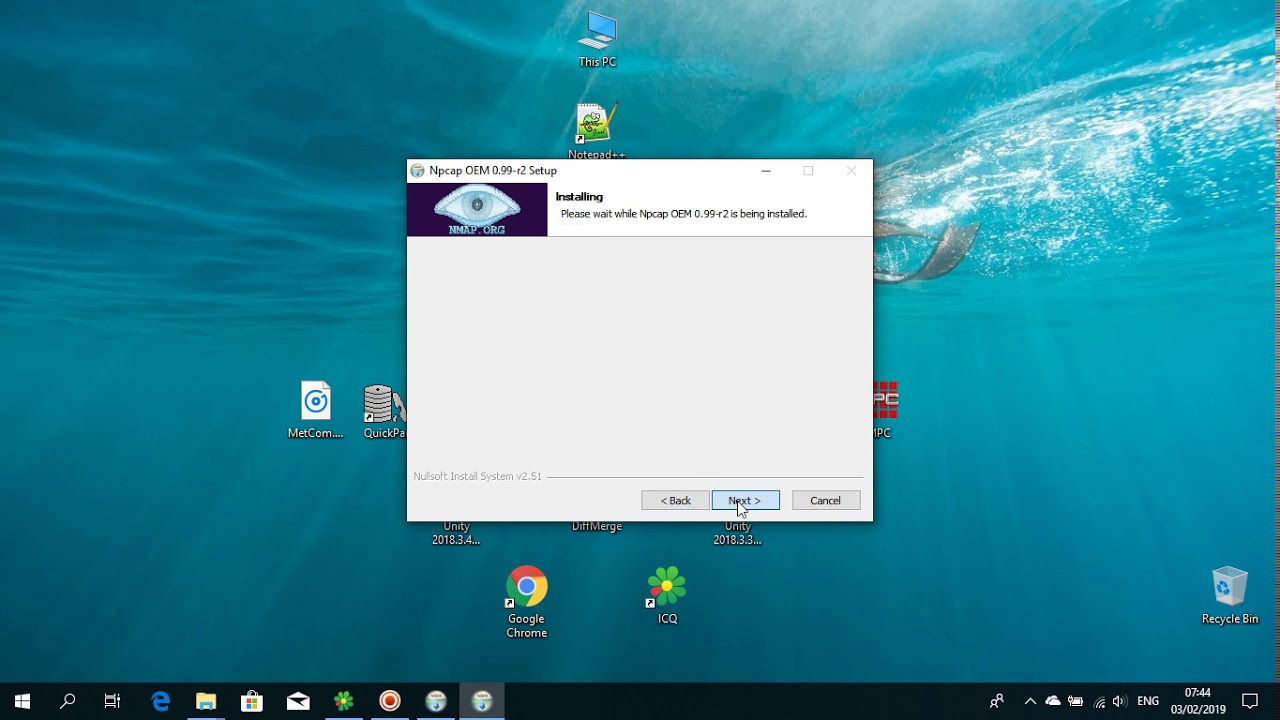Select the Notepad++ desktop shortcut

(597, 131)
